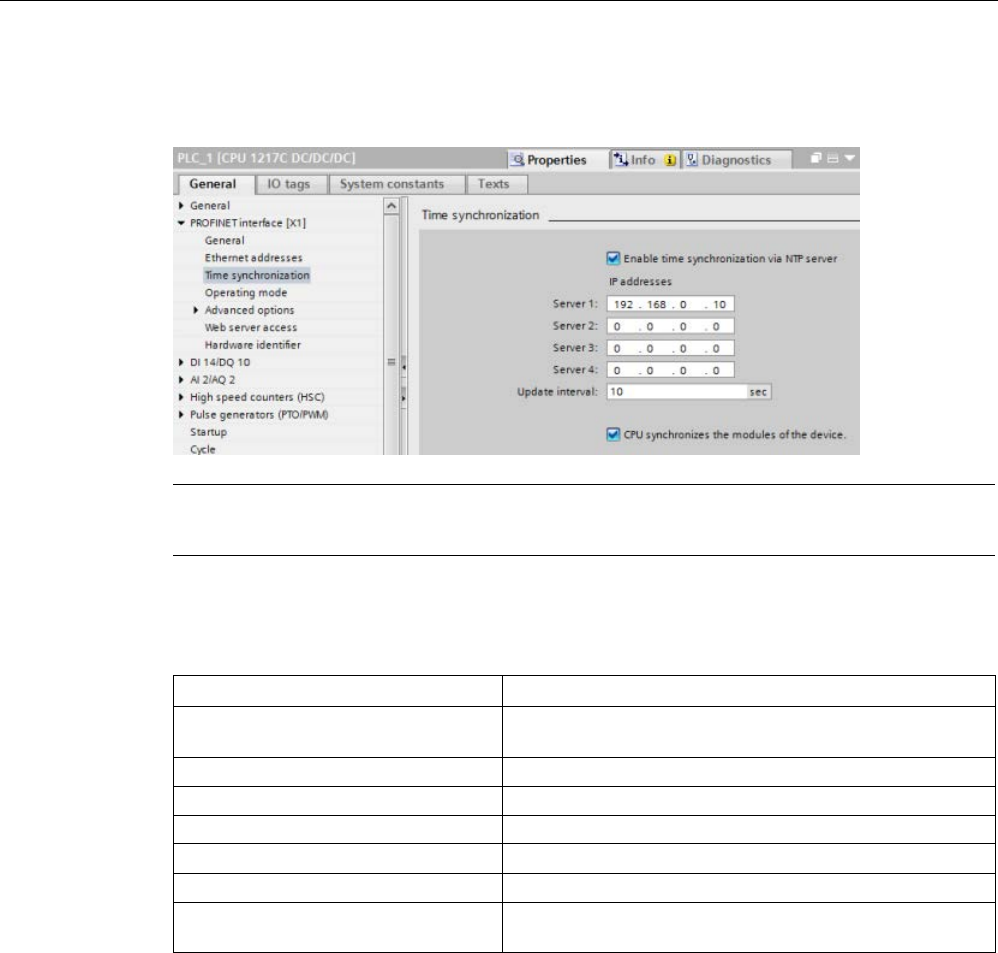998x953 pixels.
Task: Open the Diagnostics tab icon
Action: pyautogui.click(x=692, y=159)
